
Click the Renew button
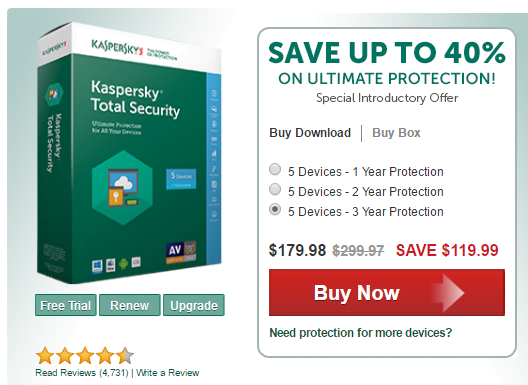pyautogui.click(x=130, y=305)
